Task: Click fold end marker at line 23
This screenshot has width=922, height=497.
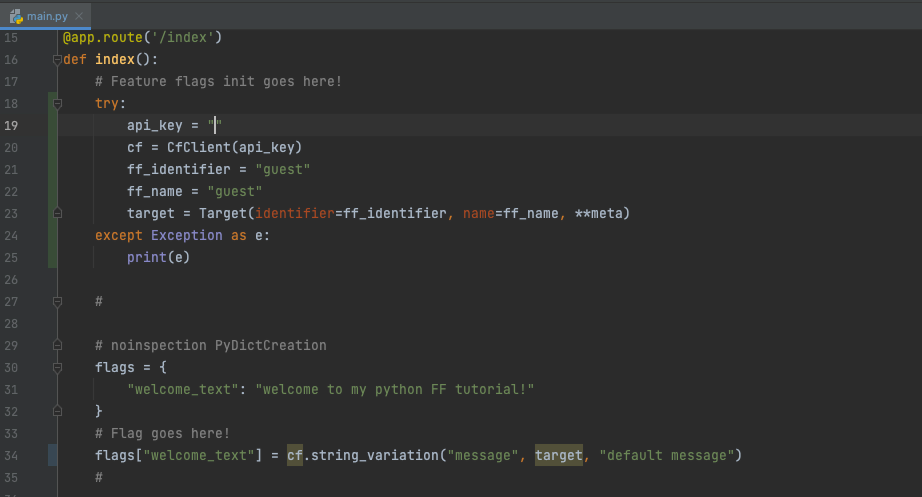Action: 57,214
